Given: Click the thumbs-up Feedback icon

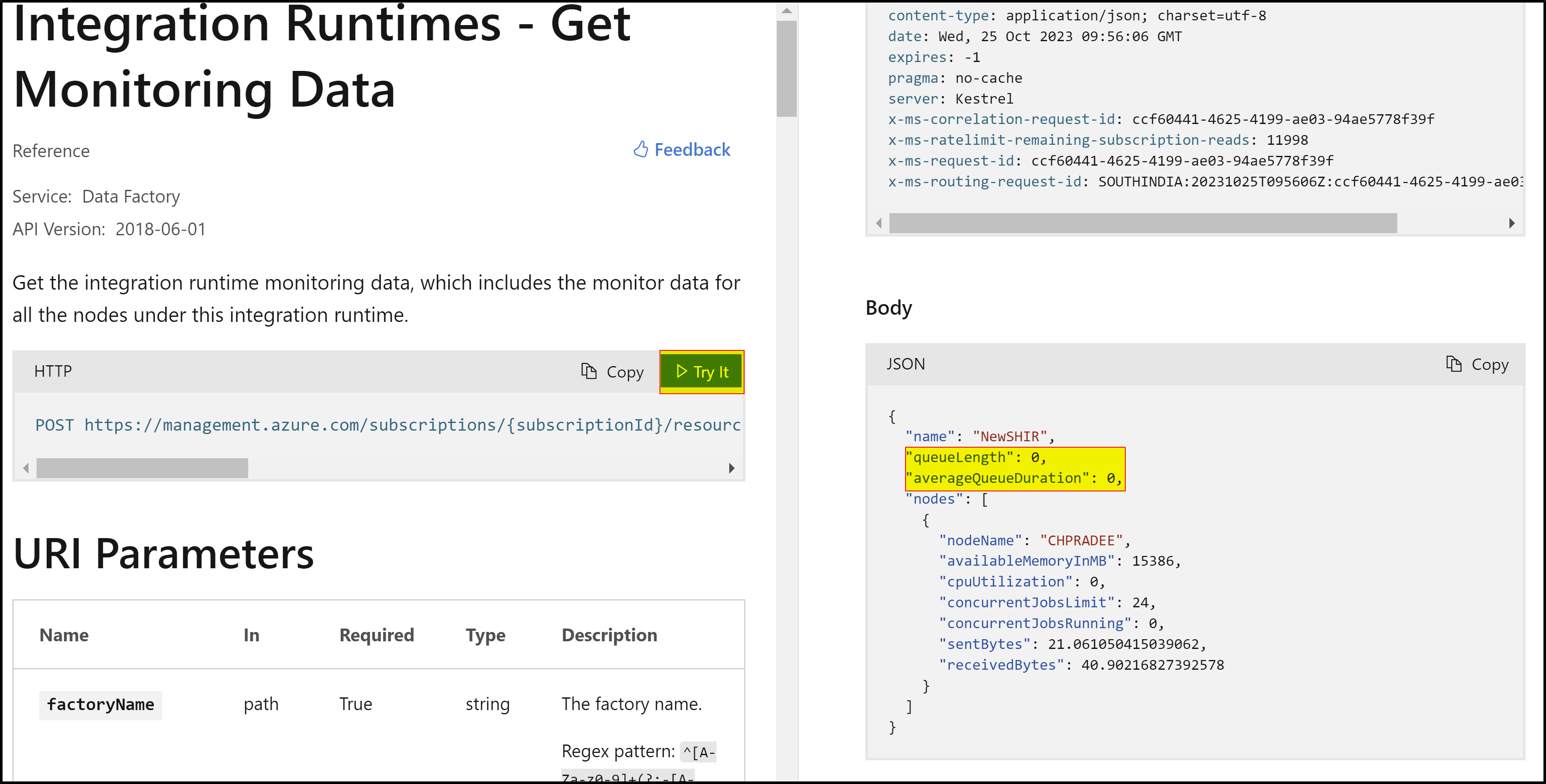Looking at the screenshot, I should pyautogui.click(x=641, y=149).
